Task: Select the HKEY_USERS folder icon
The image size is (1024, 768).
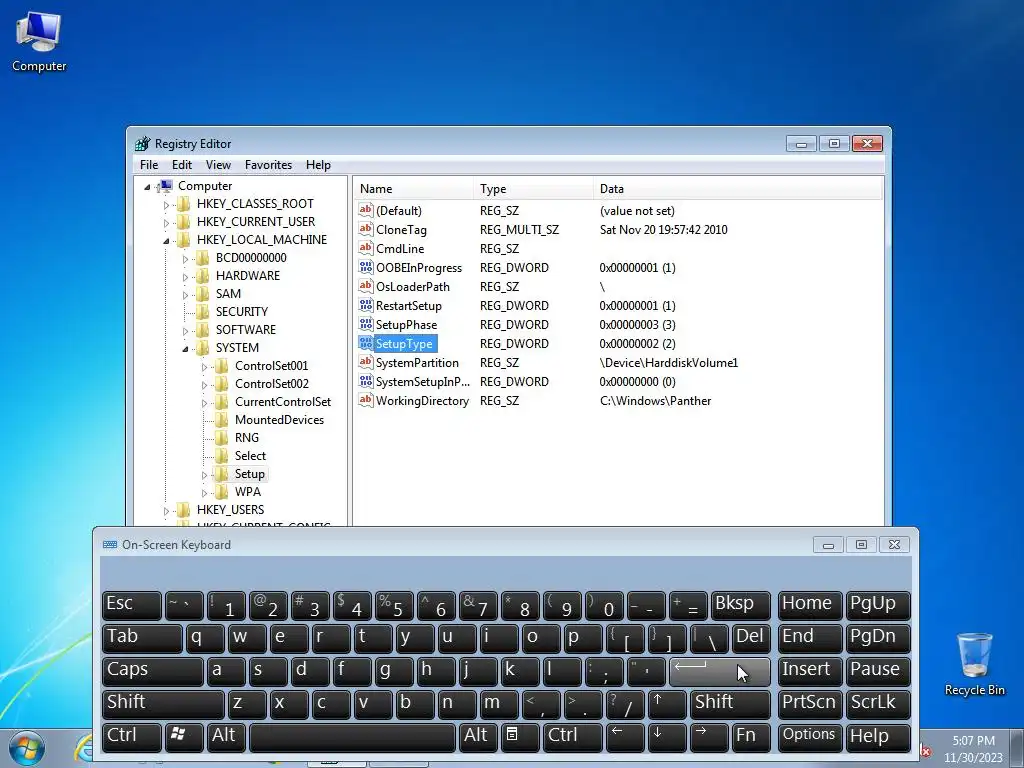Action: 184,509
